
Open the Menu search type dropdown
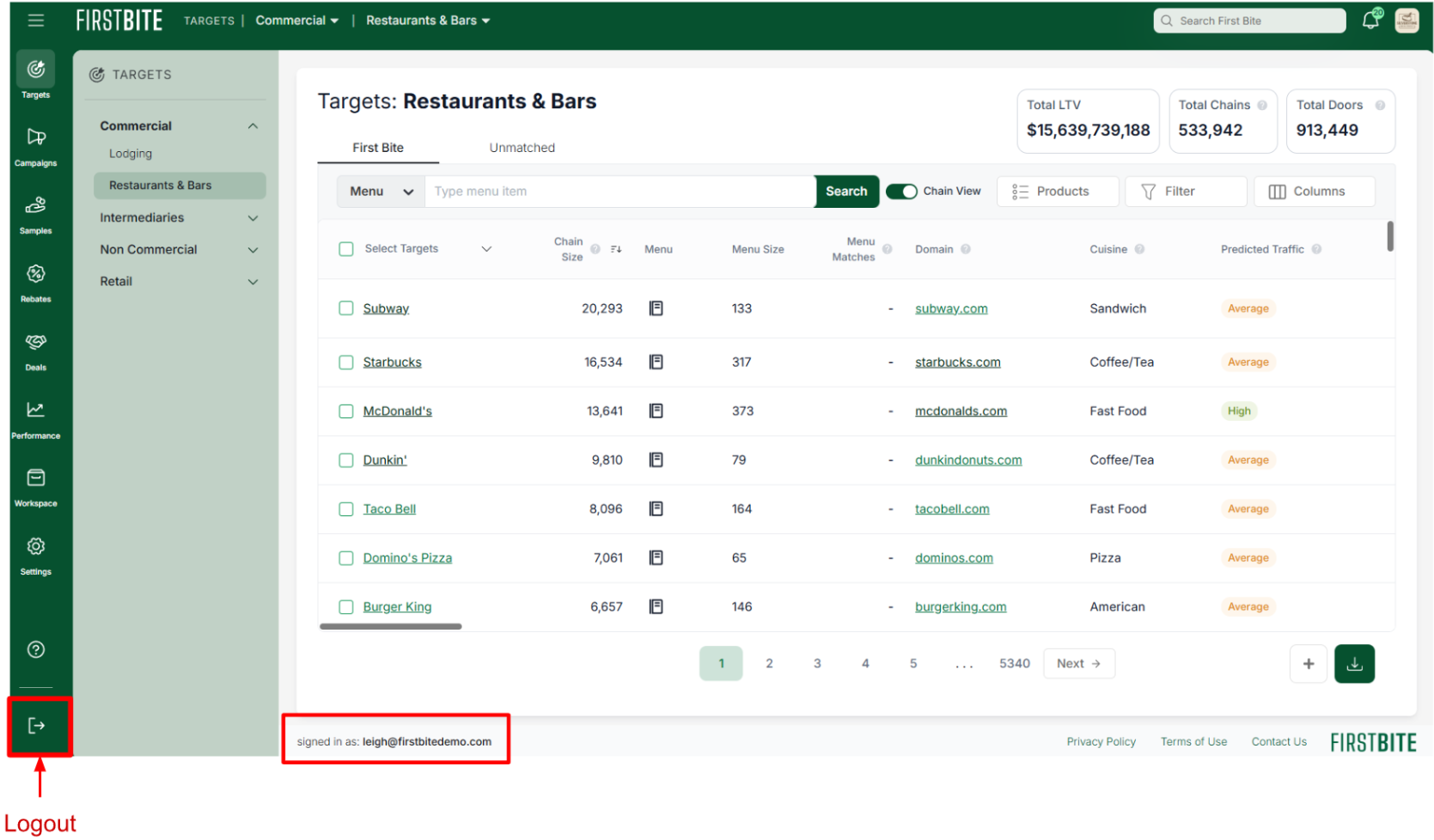pyautogui.click(x=381, y=192)
